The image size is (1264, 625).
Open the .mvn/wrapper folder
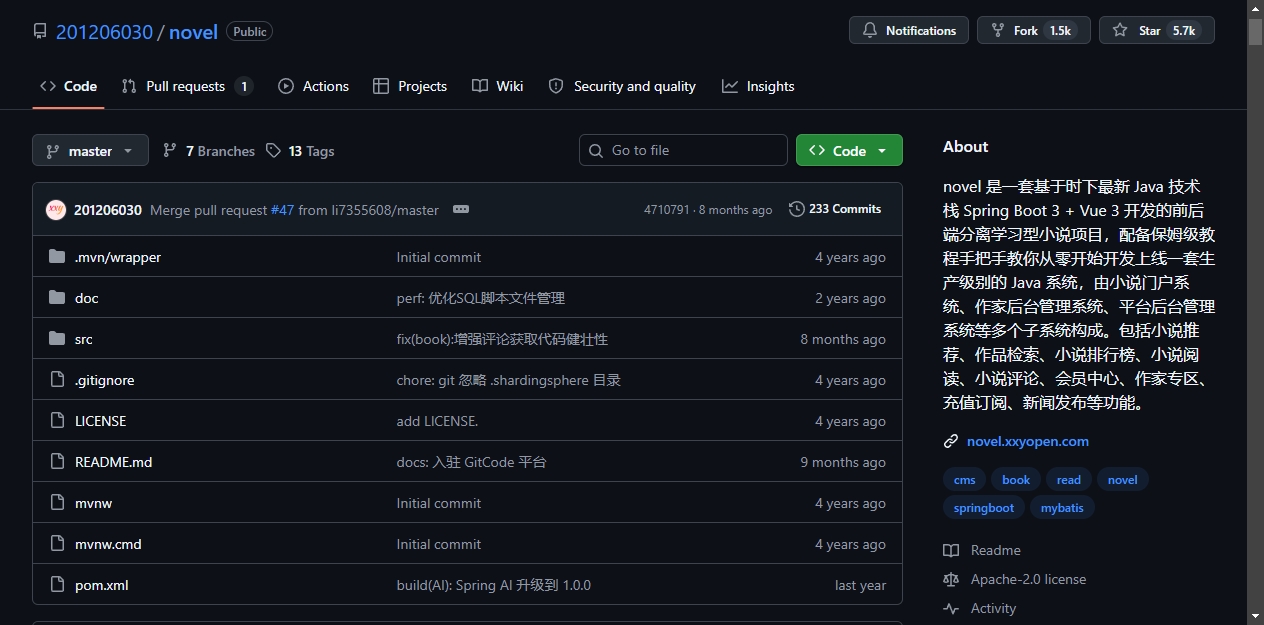(x=118, y=257)
